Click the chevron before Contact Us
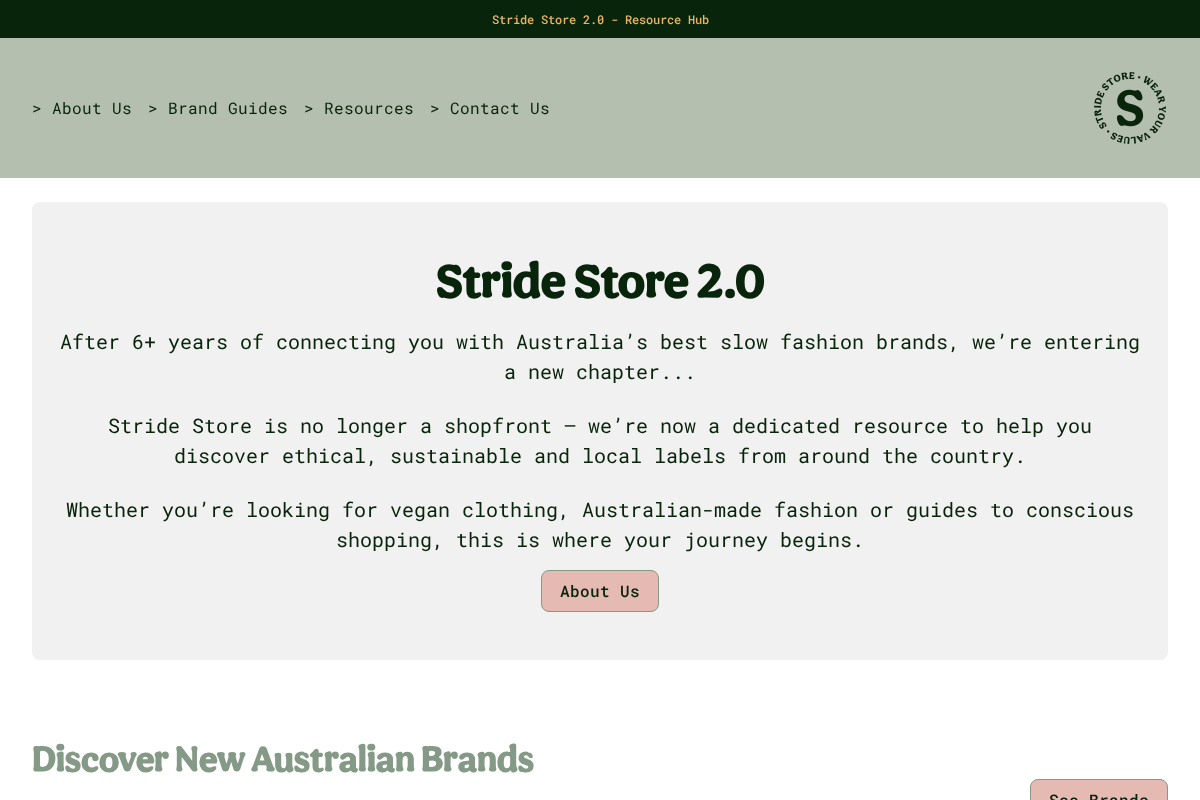The image size is (1200, 800). click(x=433, y=108)
